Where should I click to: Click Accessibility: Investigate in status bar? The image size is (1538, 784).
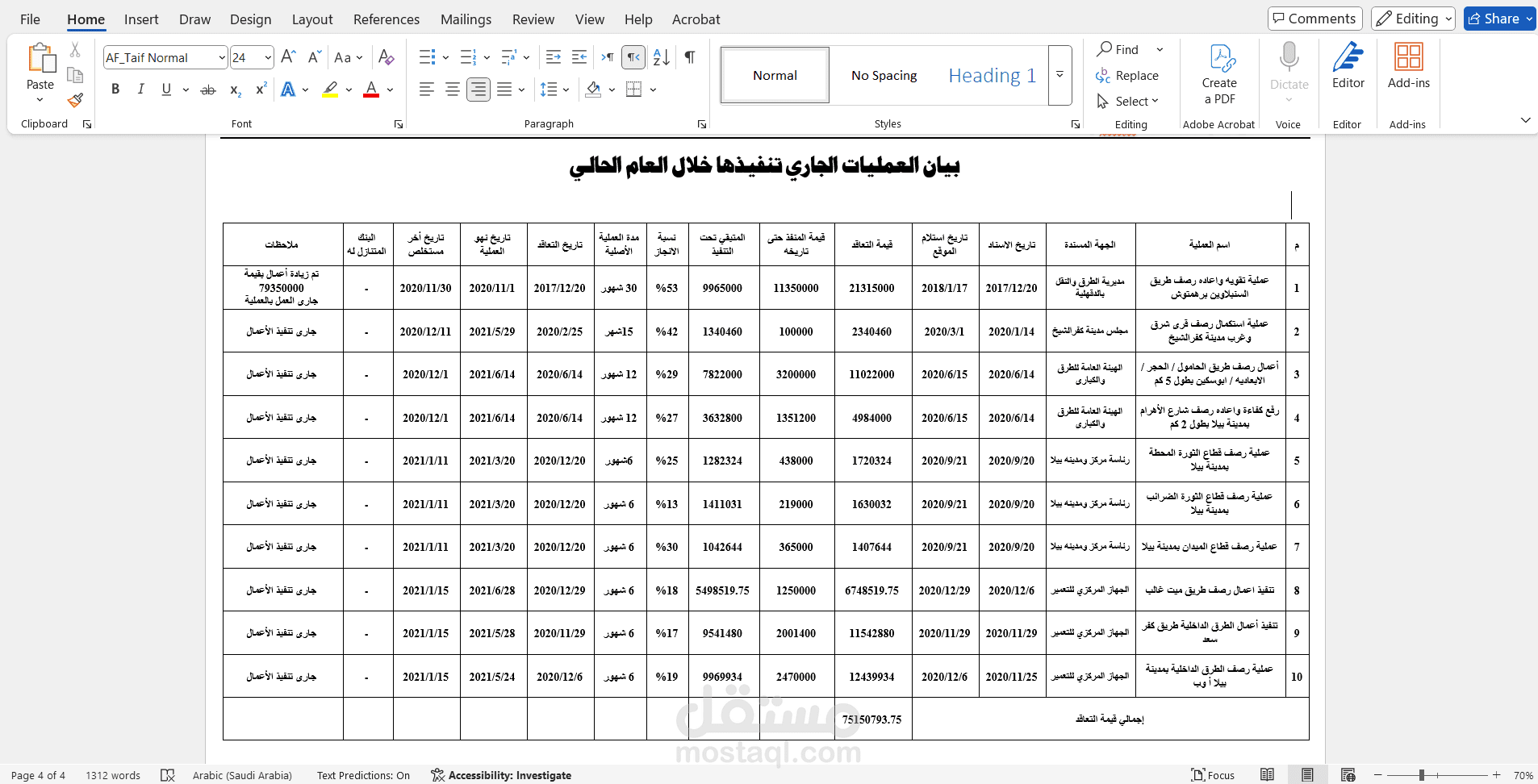(501, 775)
